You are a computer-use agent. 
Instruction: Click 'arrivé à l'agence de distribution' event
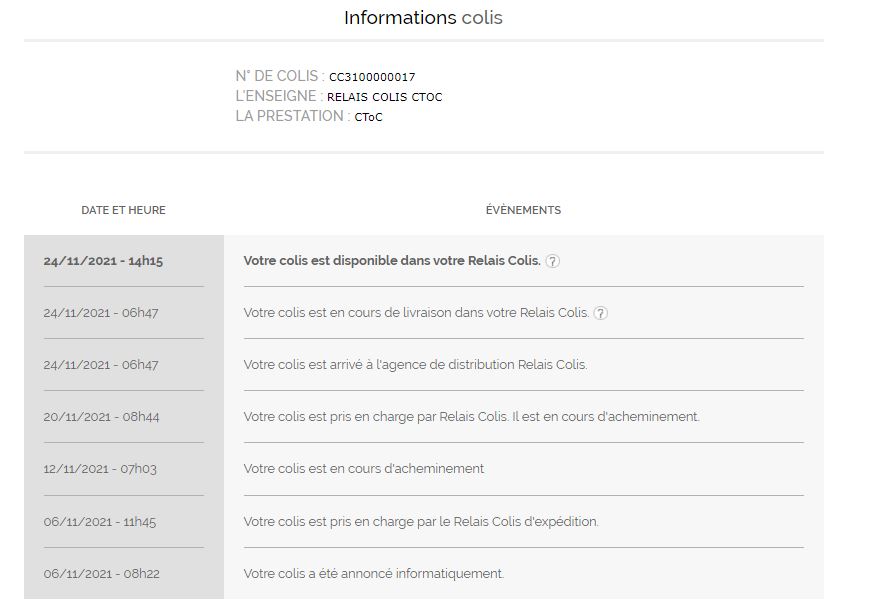coord(415,364)
